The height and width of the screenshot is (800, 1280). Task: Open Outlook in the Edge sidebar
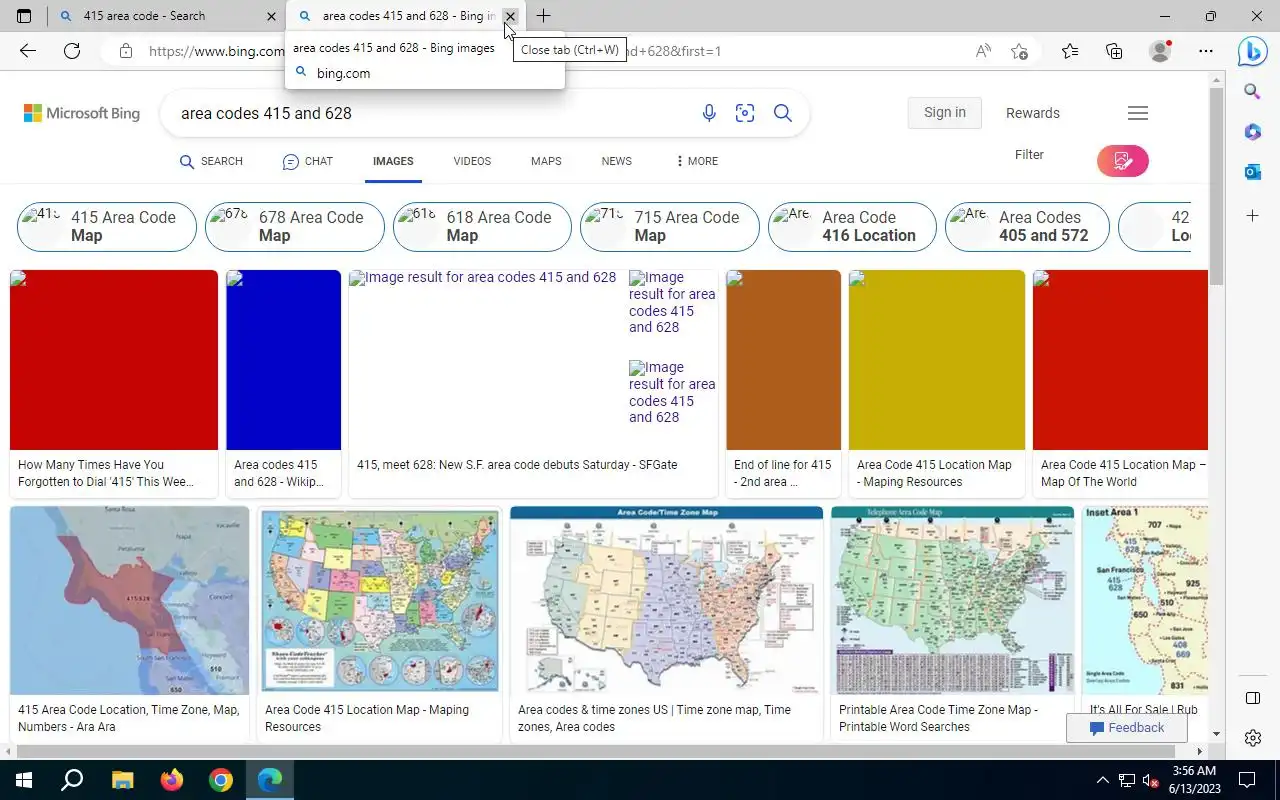(x=1252, y=172)
